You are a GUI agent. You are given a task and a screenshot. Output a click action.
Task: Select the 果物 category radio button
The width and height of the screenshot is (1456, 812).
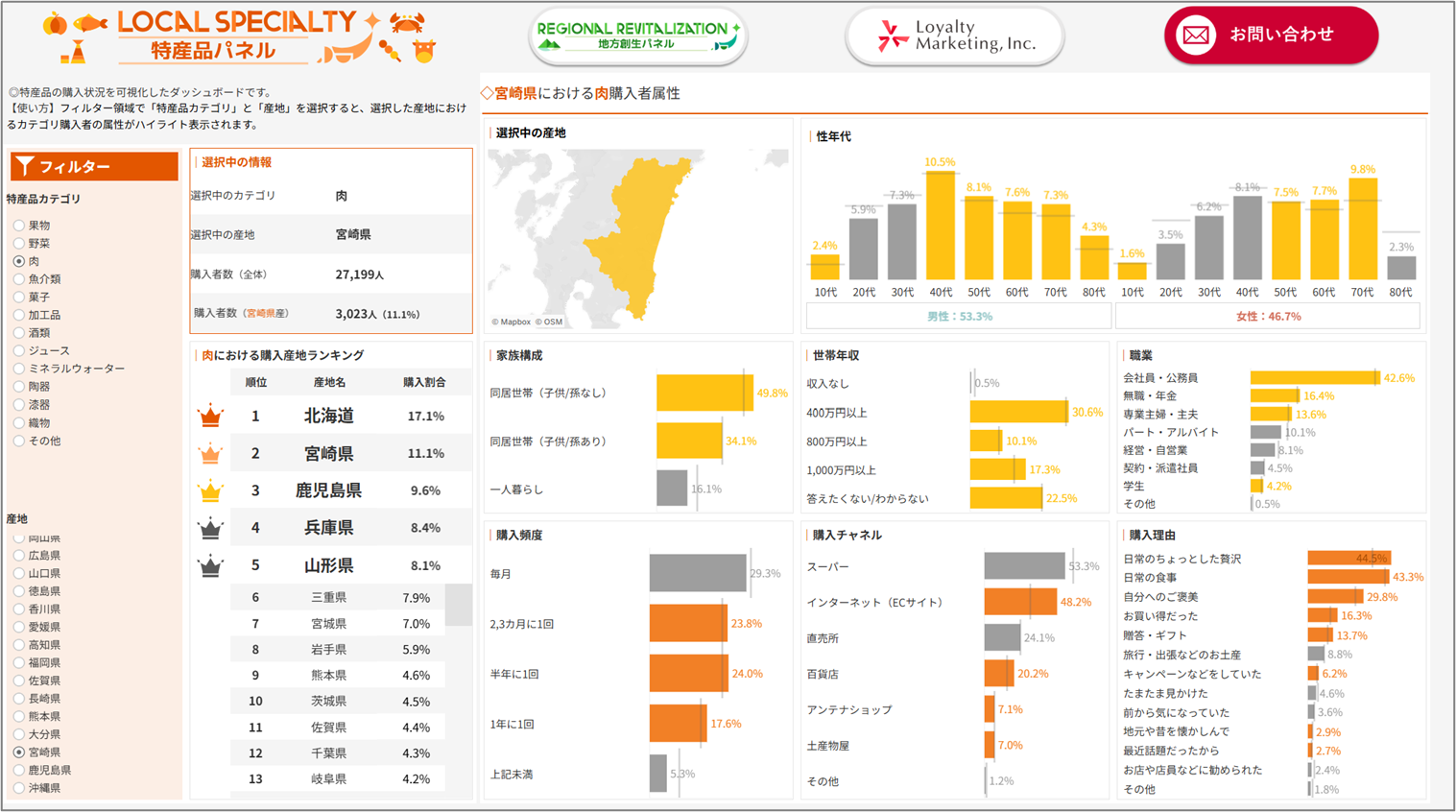tap(19, 226)
